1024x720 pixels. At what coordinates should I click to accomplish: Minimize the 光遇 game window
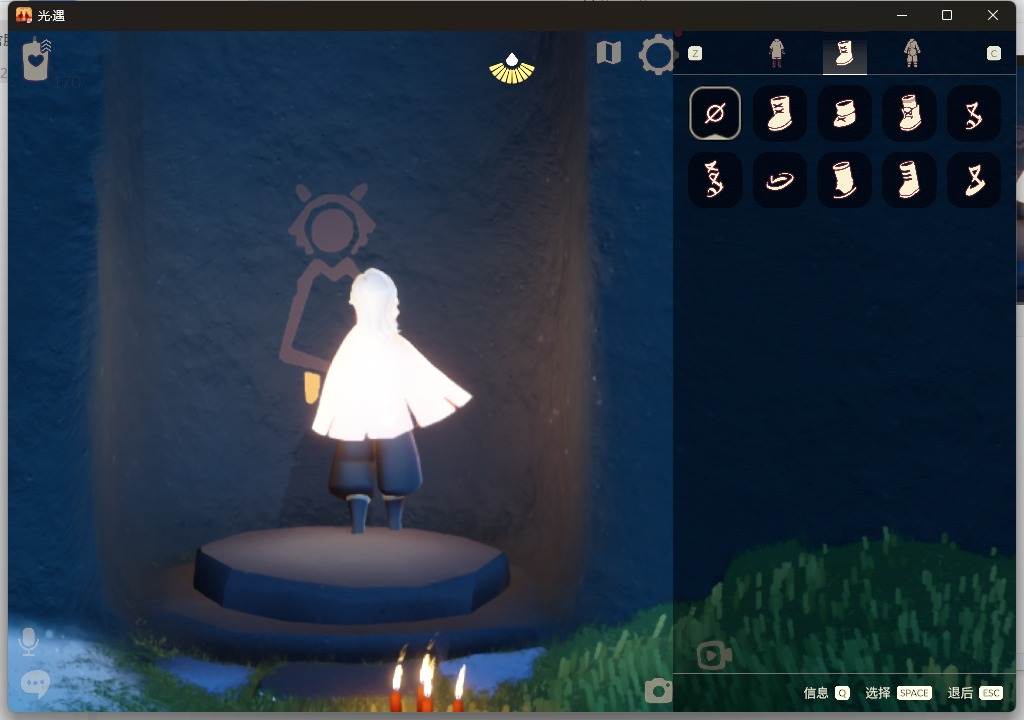[x=902, y=15]
